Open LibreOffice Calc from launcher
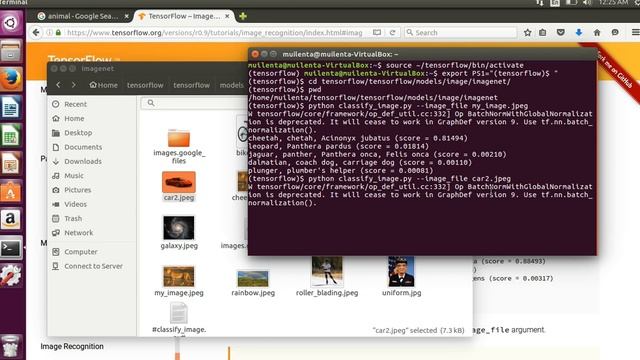The height and width of the screenshot is (360, 640). point(11,136)
